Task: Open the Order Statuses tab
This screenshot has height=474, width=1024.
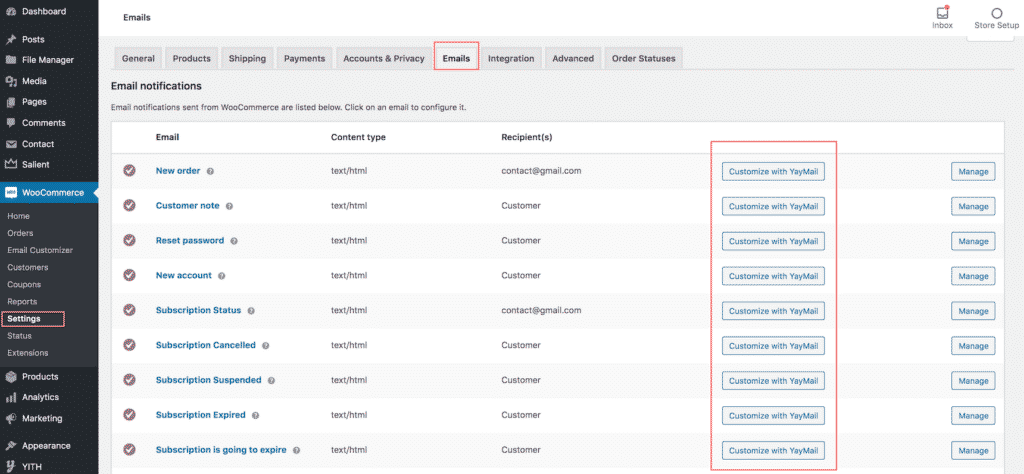Action: (x=643, y=58)
